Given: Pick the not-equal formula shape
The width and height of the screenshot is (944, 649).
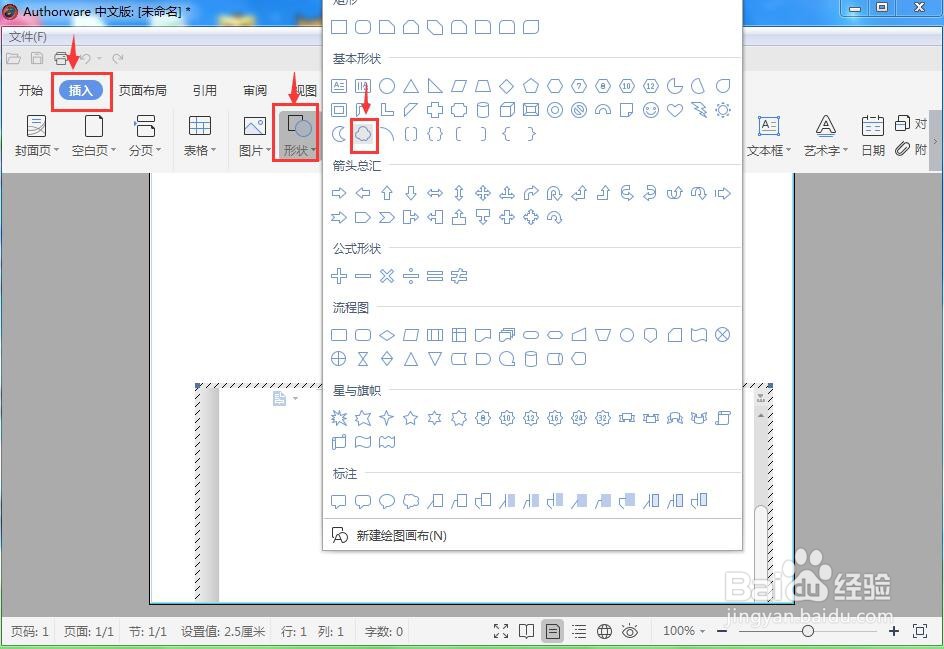Looking at the screenshot, I should click(459, 276).
